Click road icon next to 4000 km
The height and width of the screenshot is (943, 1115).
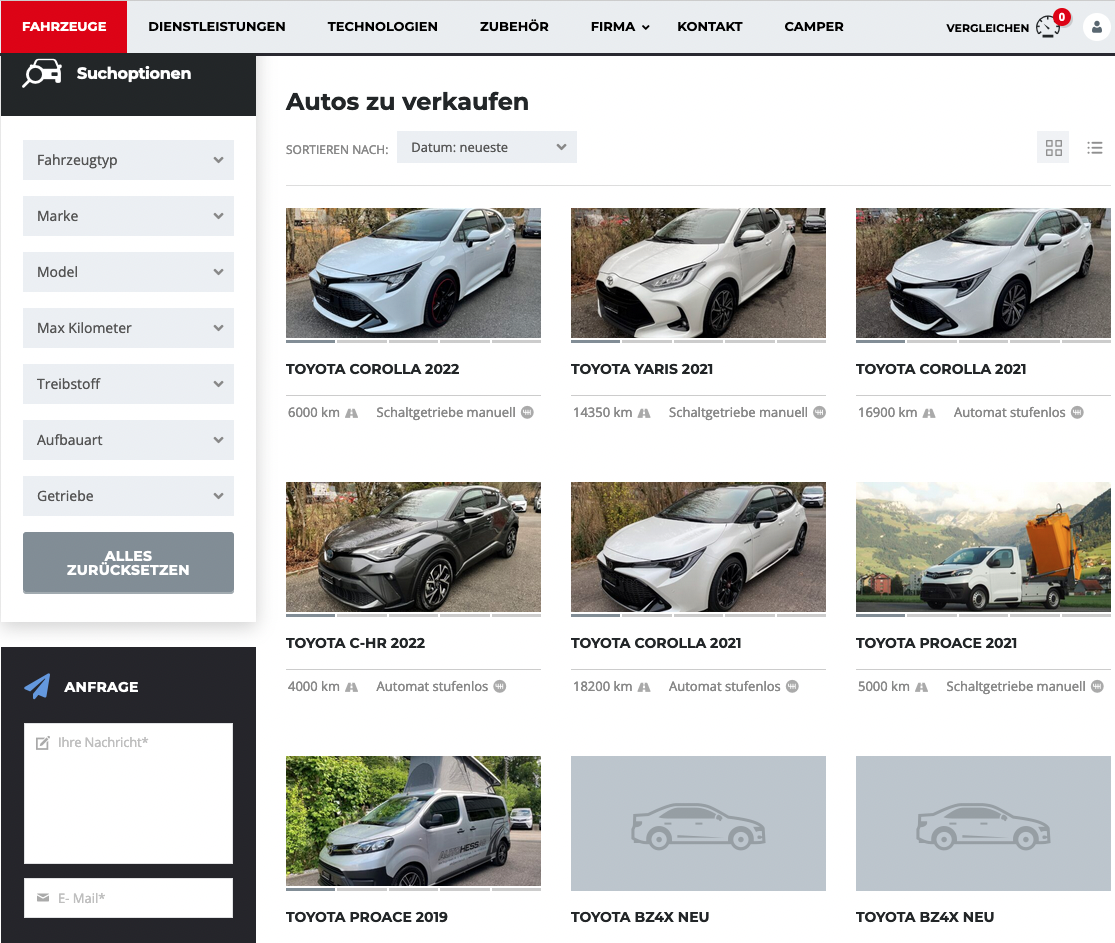pyautogui.click(x=351, y=687)
